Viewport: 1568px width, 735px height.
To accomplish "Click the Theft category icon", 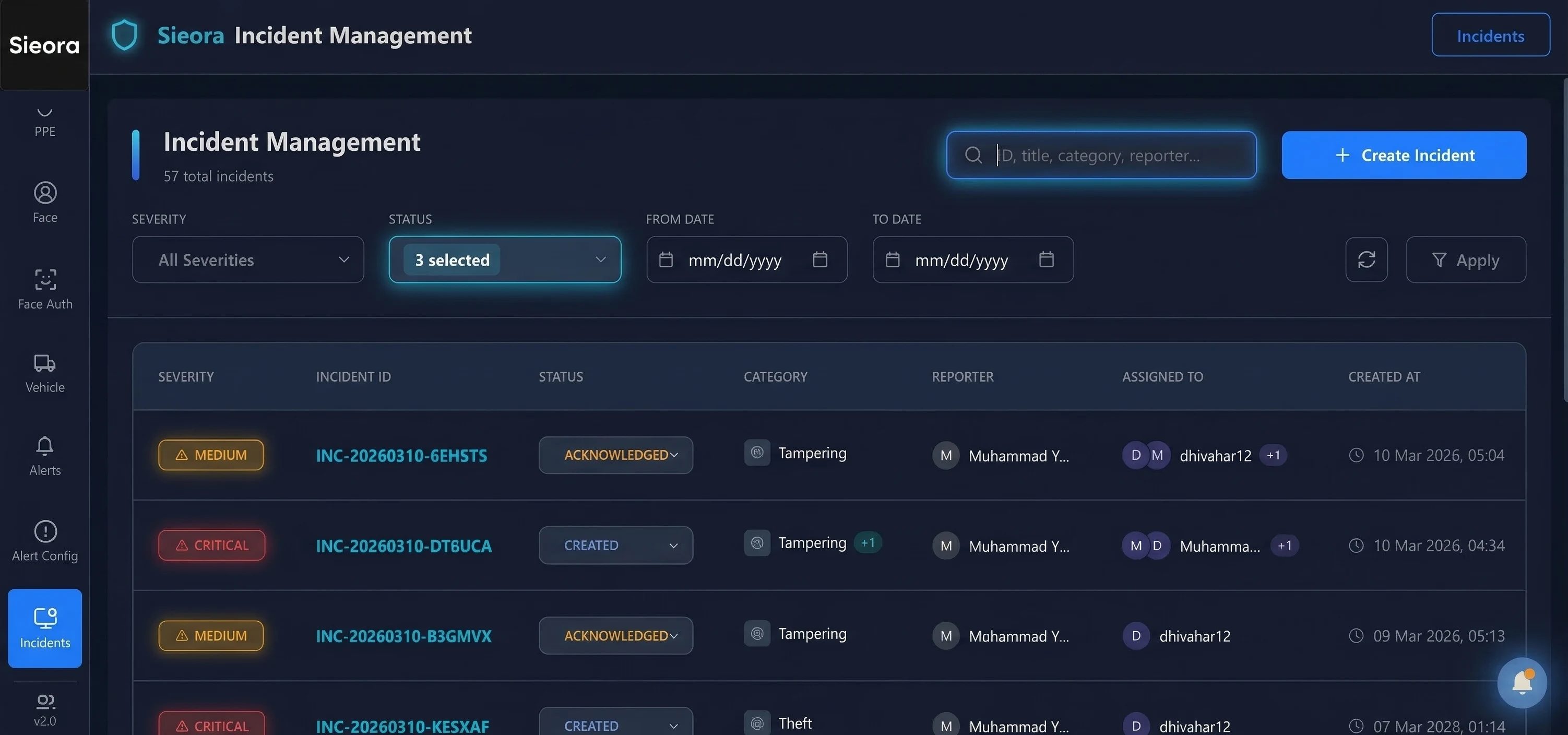I will [757, 723].
